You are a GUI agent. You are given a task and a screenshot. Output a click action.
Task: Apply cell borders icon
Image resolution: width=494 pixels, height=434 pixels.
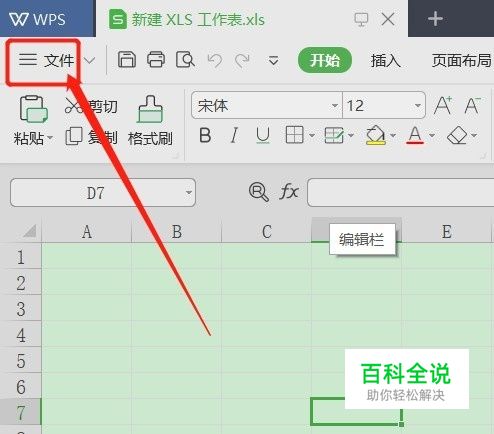click(x=295, y=135)
